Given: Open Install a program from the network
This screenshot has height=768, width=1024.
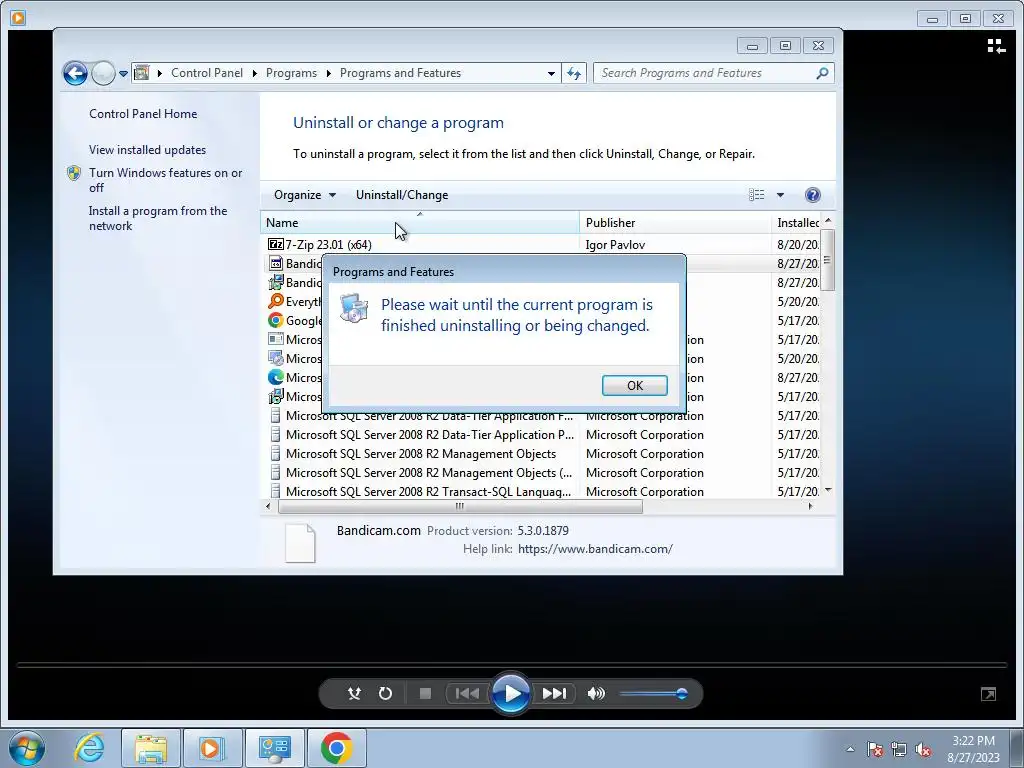Looking at the screenshot, I should pyautogui.click(x=158, y=218).
